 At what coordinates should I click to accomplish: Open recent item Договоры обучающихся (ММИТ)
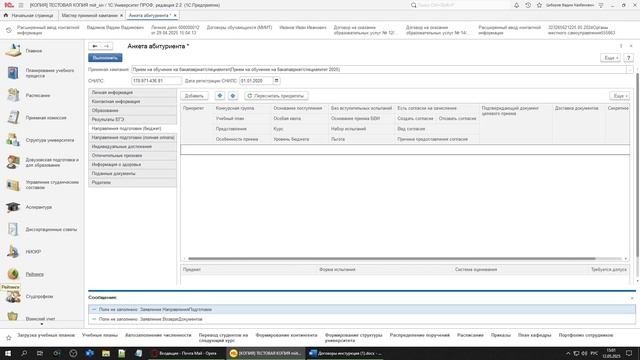click(239, 28)
